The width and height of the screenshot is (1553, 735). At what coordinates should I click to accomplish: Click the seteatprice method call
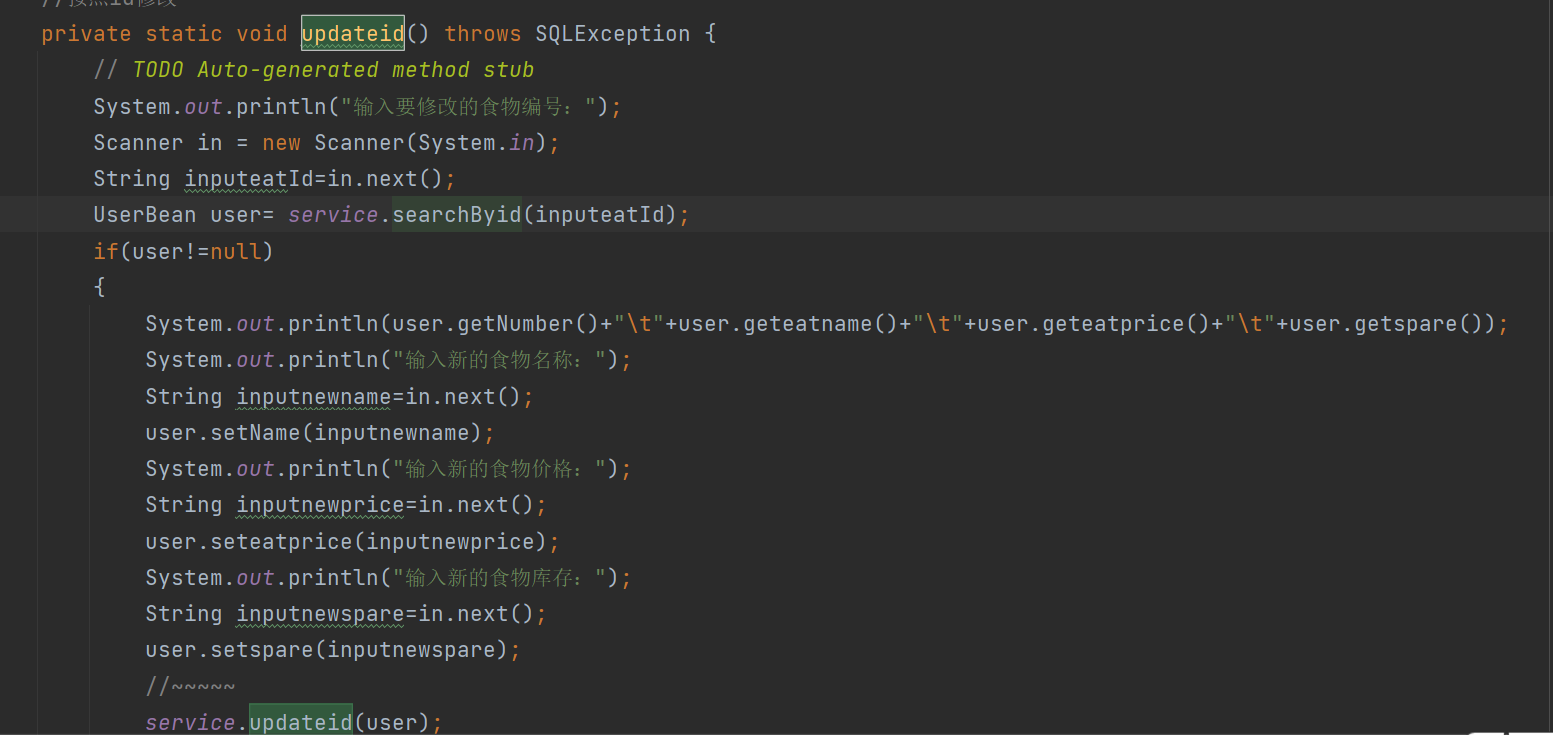tap(281, 542)
